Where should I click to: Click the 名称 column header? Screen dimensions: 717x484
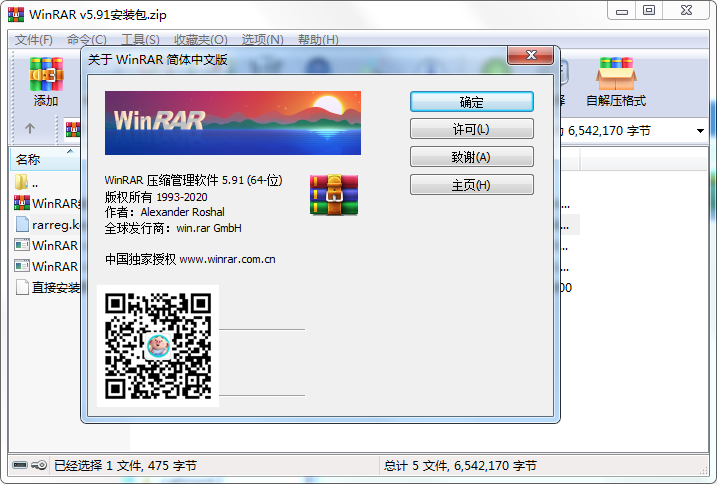45,159
